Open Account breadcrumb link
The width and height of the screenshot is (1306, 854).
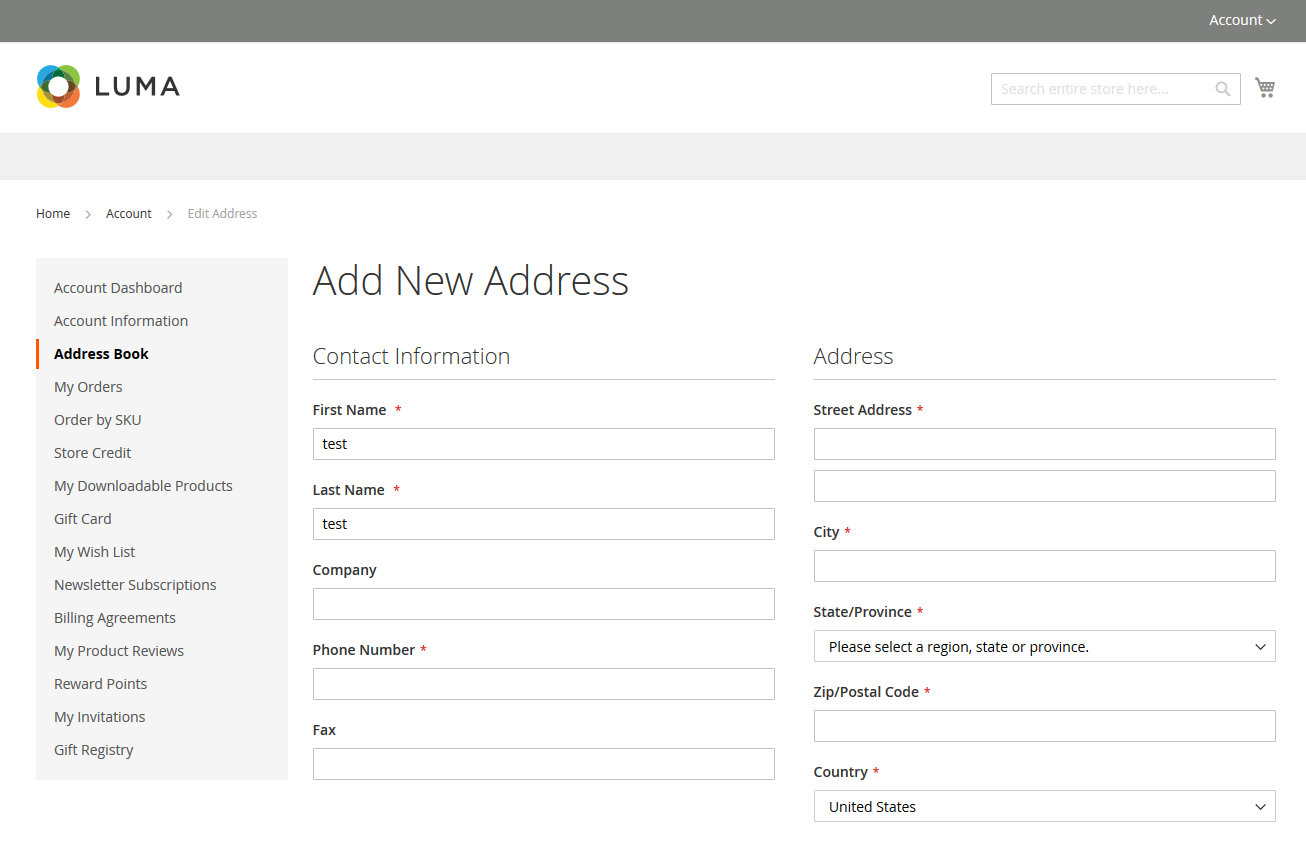pos(129,213)
